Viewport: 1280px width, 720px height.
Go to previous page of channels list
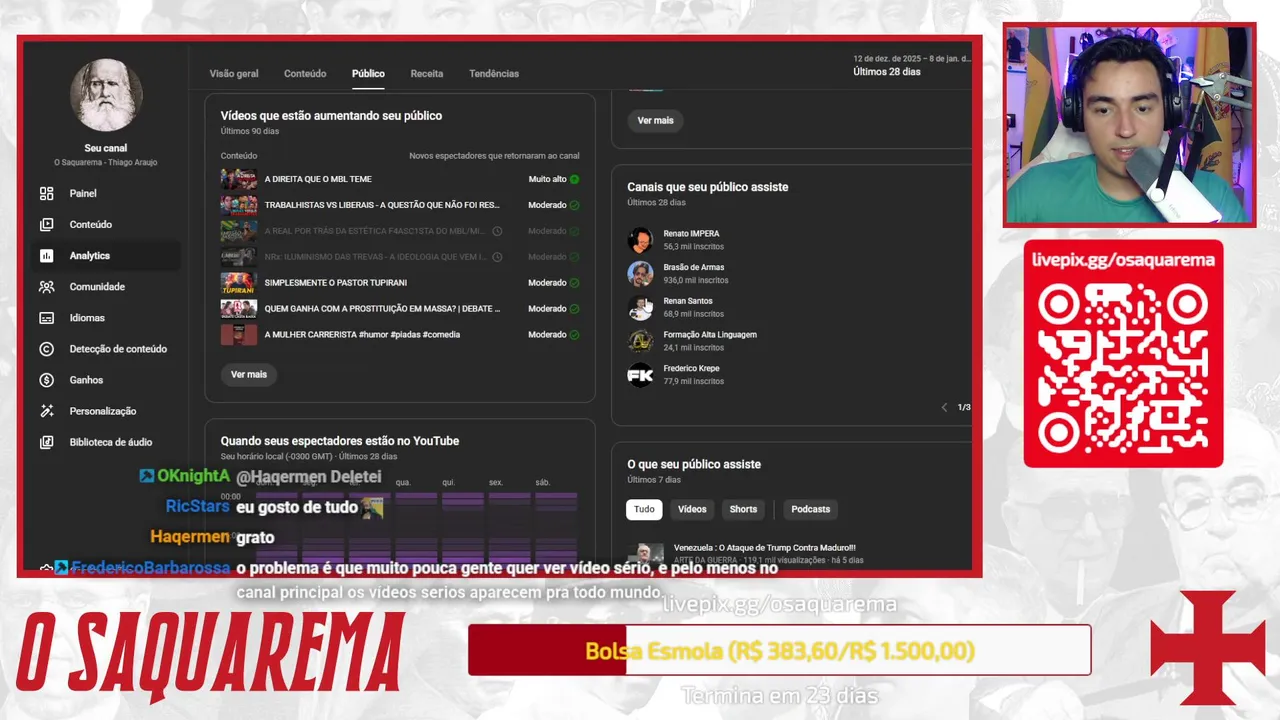(944, 407)
